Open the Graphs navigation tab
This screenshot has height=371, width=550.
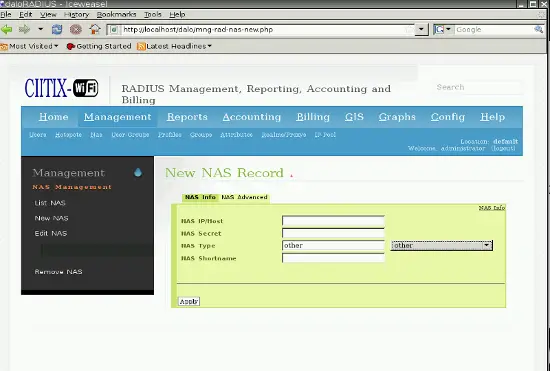(x=397, y=117)
